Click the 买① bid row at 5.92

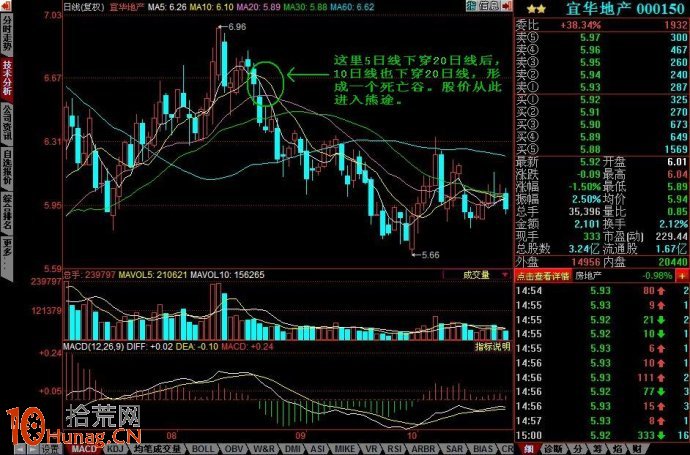(x=602, y=99)
